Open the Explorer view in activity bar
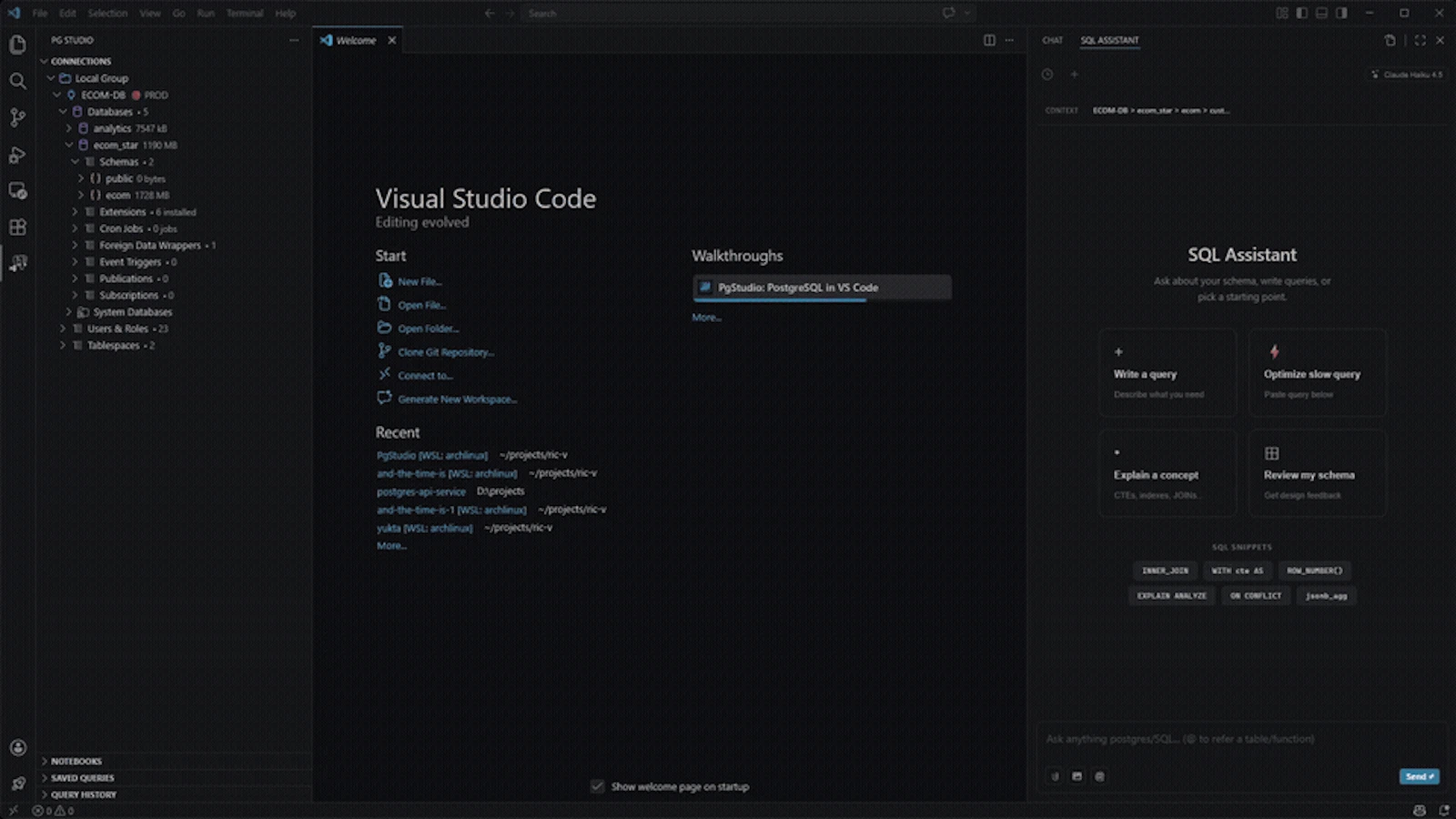Screen dimensions: 1456x819 17,45
